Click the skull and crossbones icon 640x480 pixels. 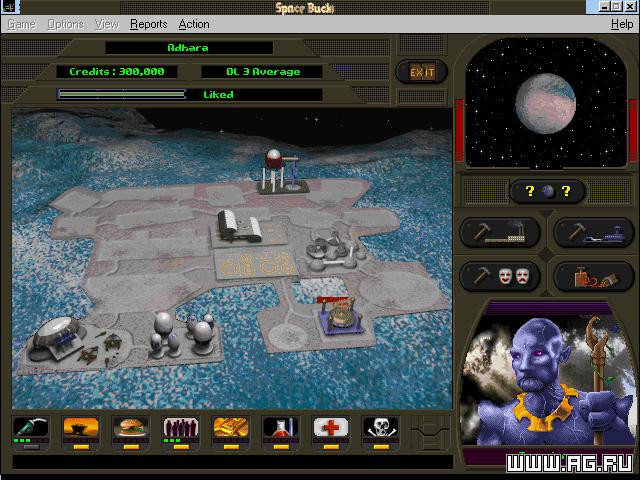[381, 427]
